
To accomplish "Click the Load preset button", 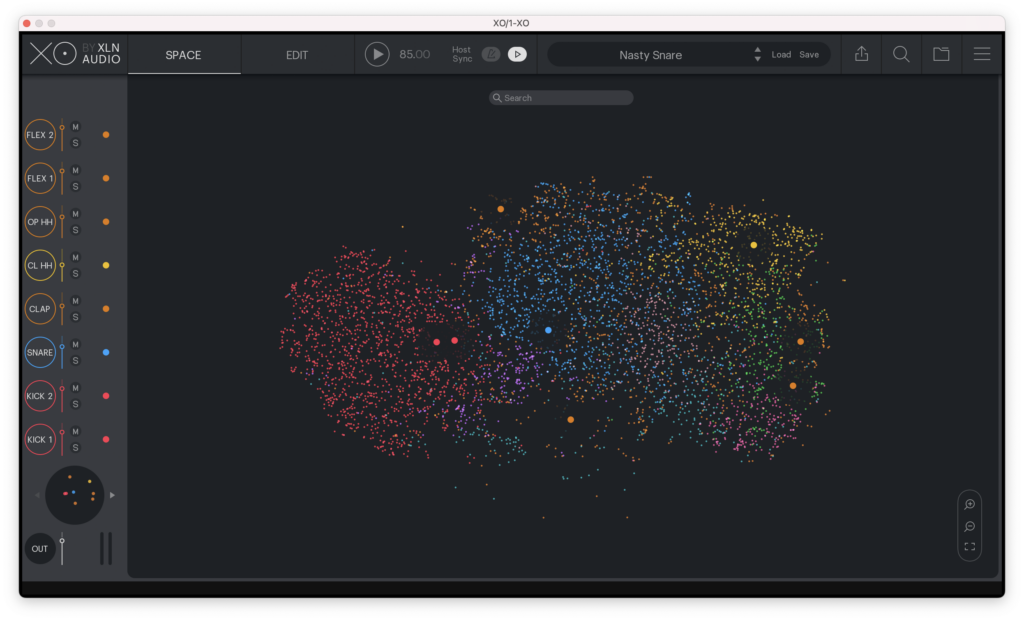I will coord(781,55).
